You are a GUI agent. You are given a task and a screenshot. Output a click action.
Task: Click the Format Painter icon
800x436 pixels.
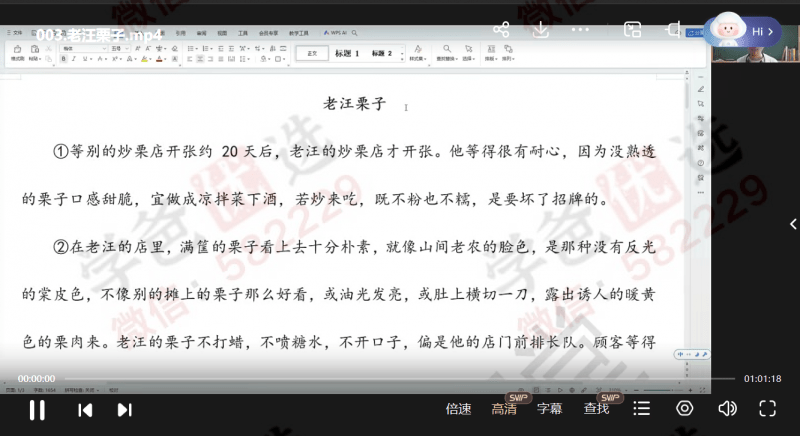17,49
